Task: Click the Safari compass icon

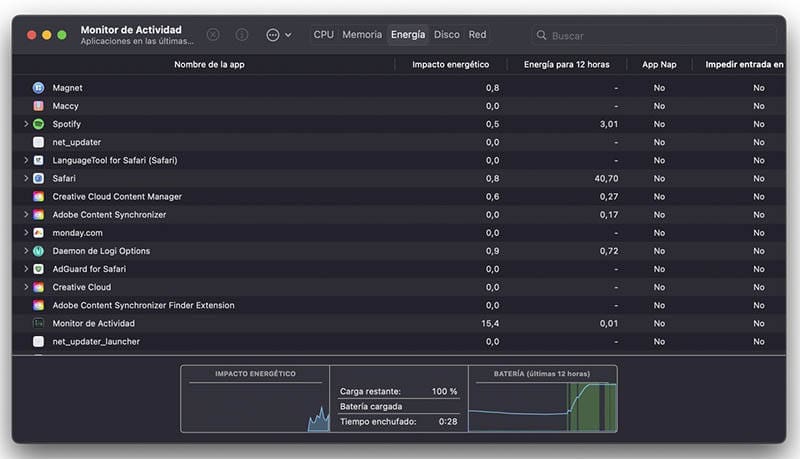Action: click(x=38, y=178)
